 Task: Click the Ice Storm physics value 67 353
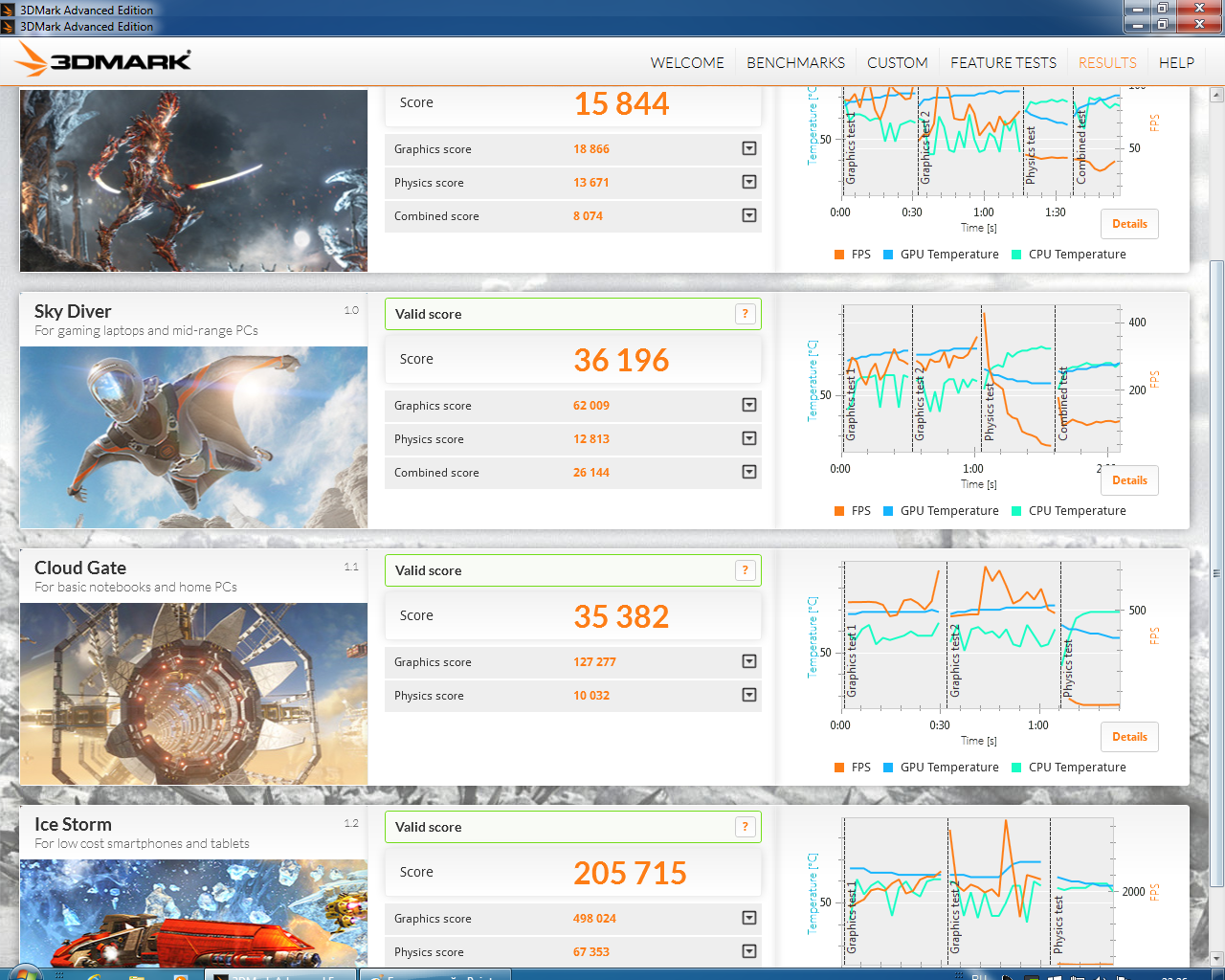coord(591,952)
